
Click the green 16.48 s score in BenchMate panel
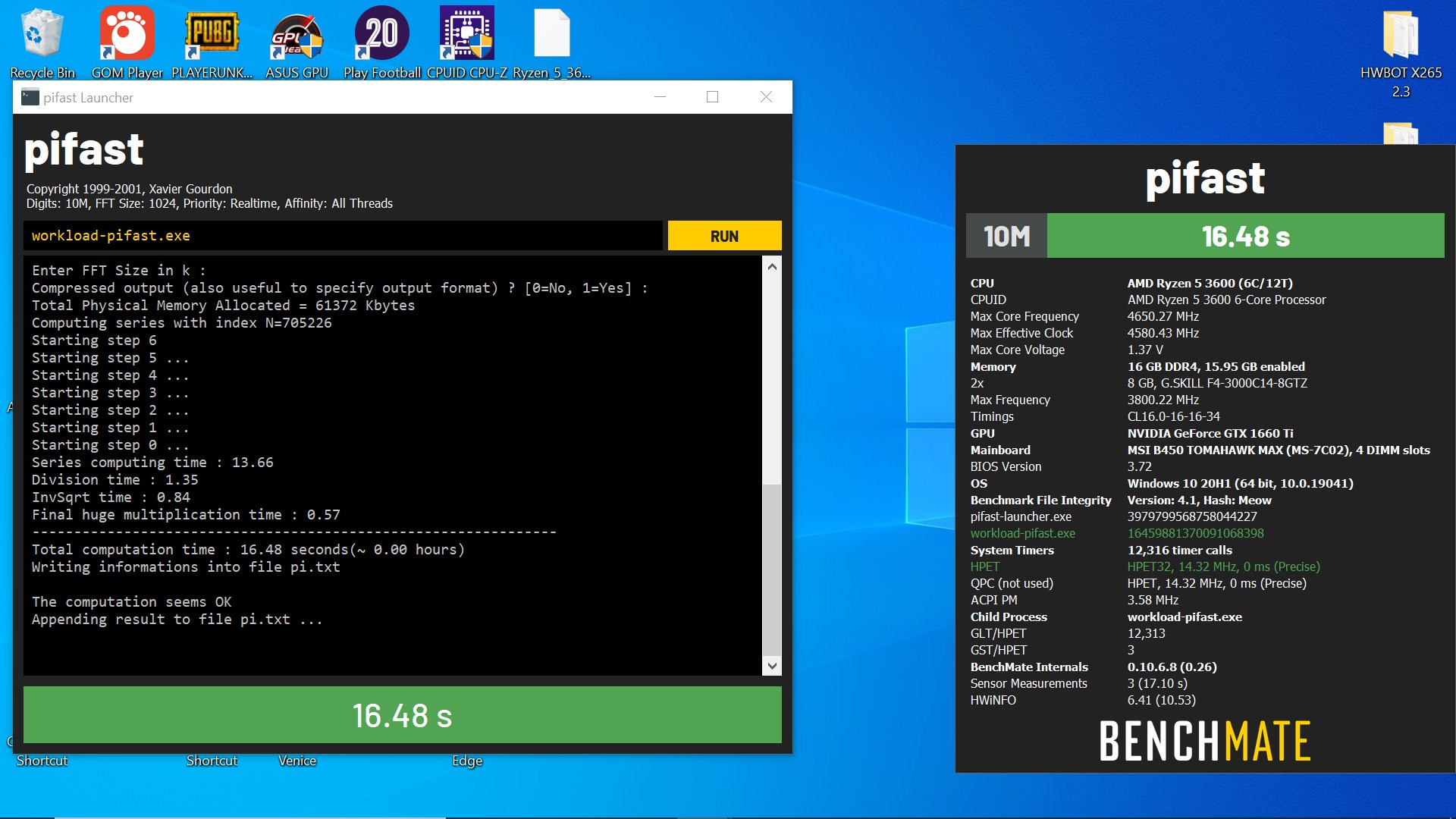[1246, 236]
